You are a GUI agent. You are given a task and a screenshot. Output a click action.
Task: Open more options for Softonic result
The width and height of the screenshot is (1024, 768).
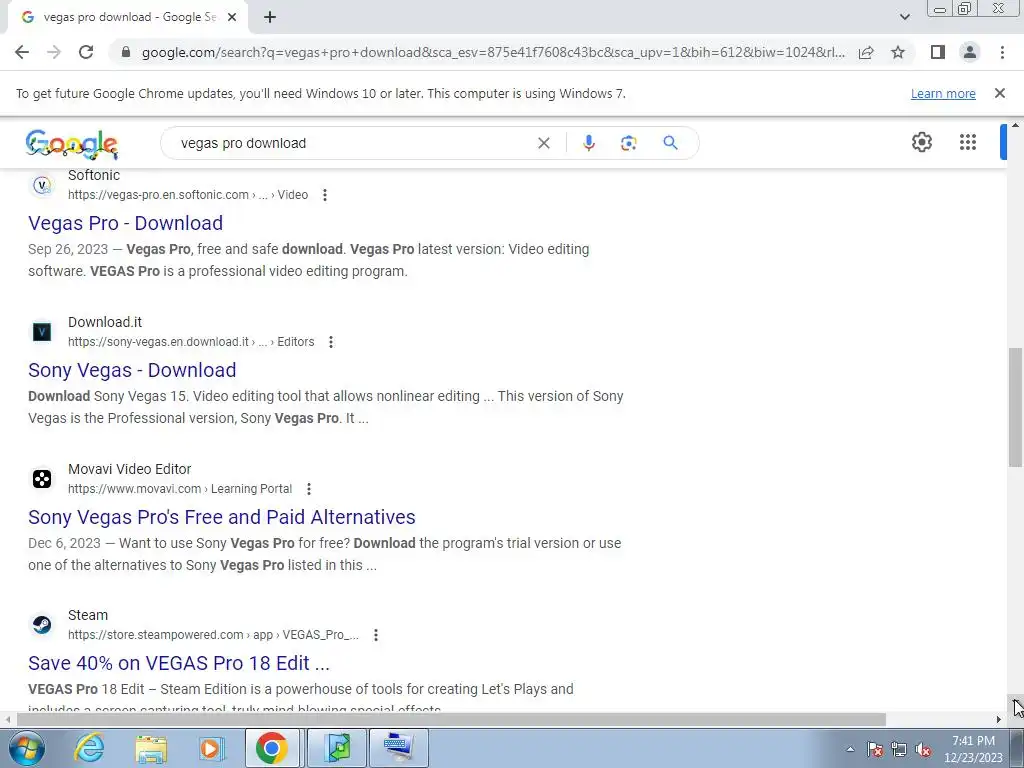click(x=325, y=195)
